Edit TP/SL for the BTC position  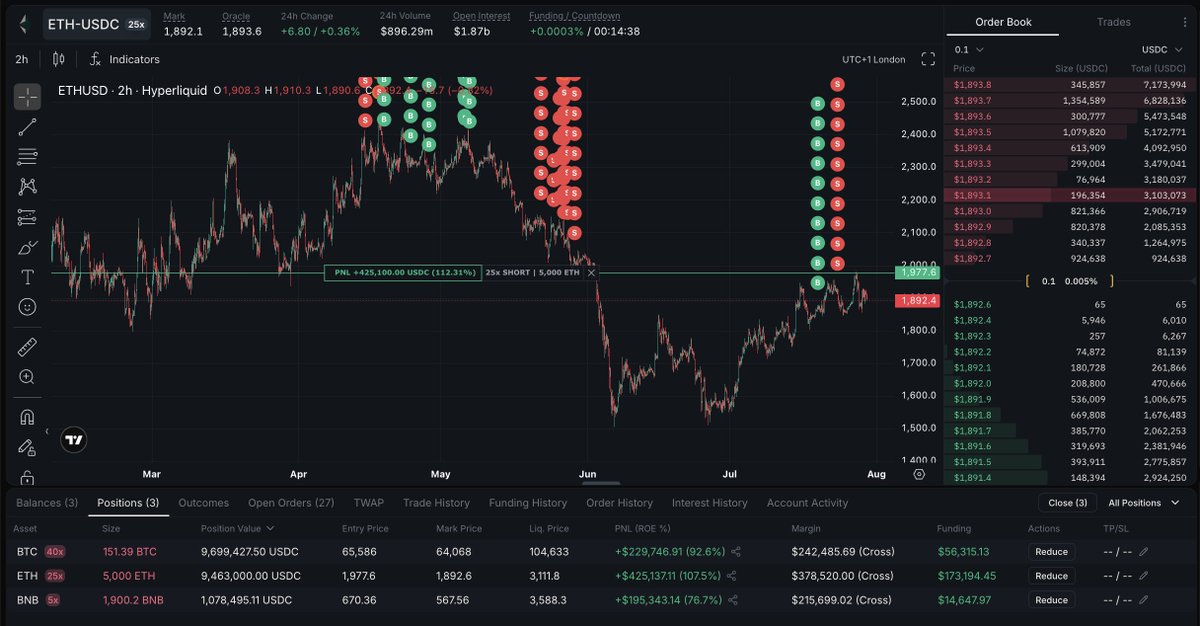(1144, 551)
